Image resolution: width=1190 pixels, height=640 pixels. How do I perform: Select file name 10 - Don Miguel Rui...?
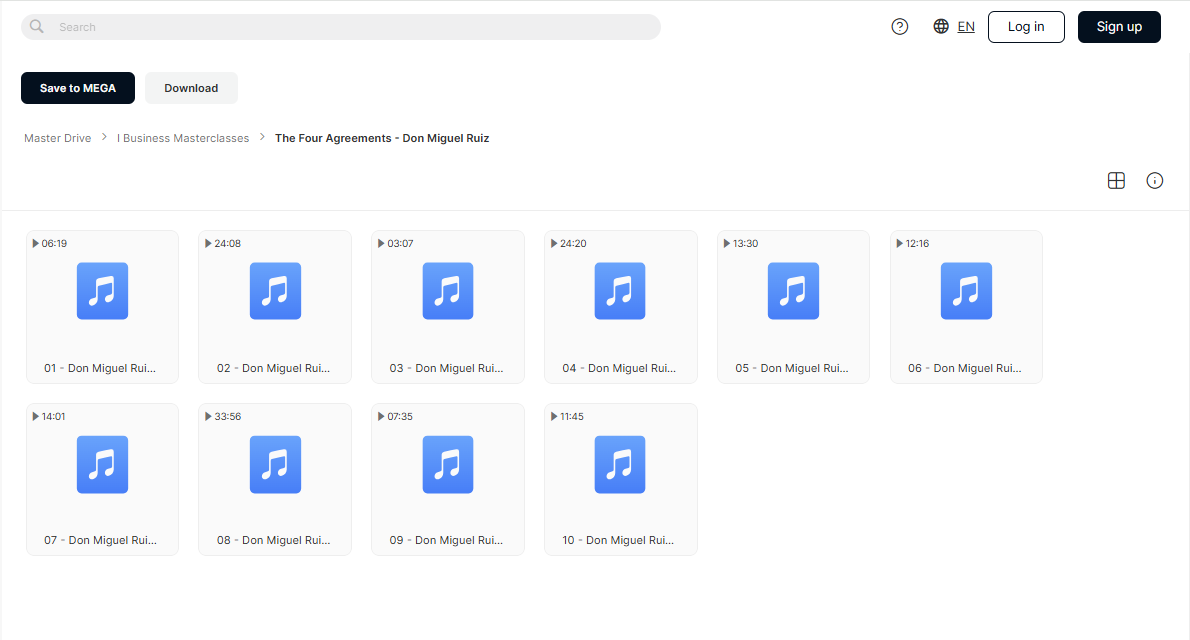618,541
